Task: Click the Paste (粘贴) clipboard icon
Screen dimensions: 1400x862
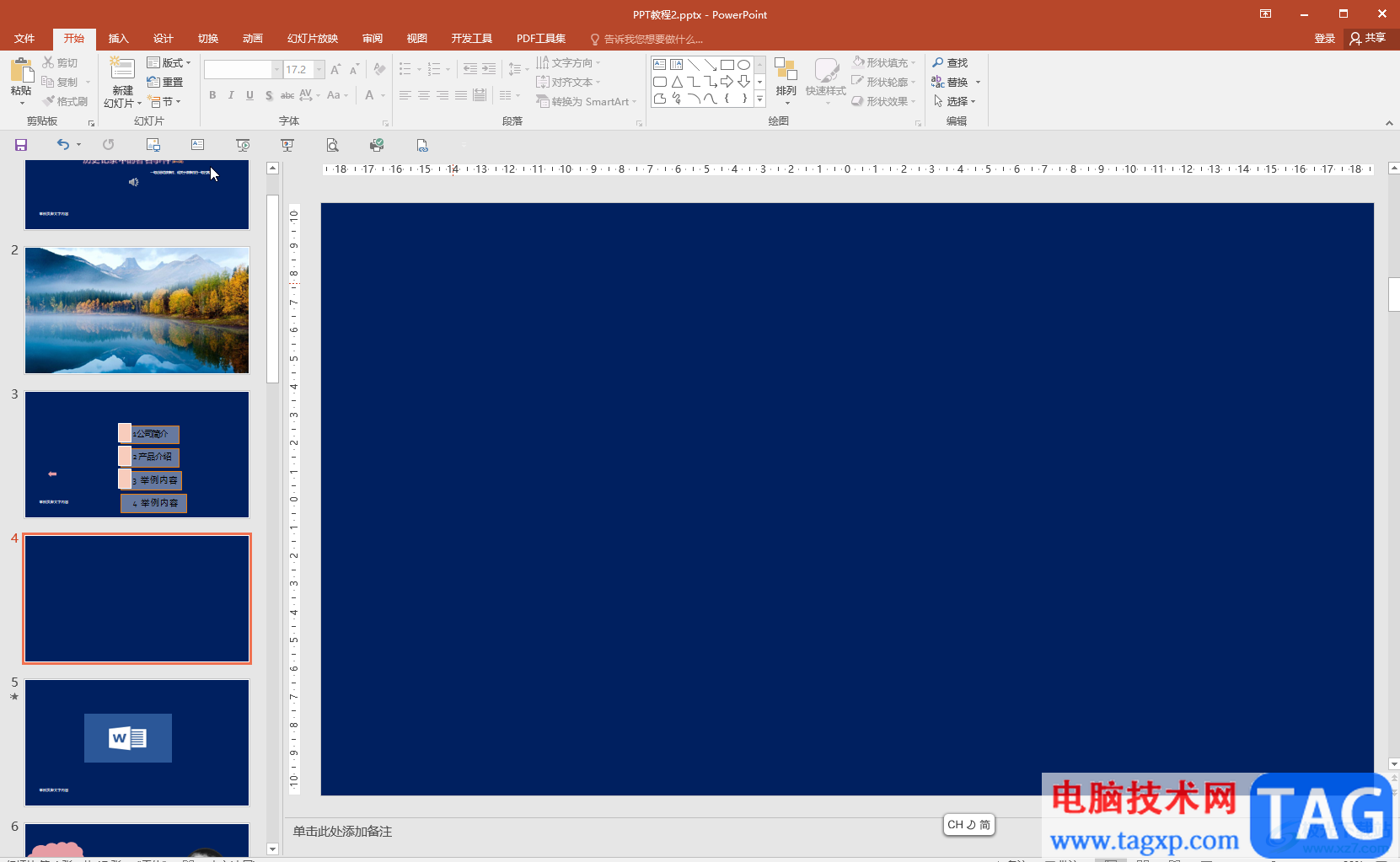Action: coord(21,70)
